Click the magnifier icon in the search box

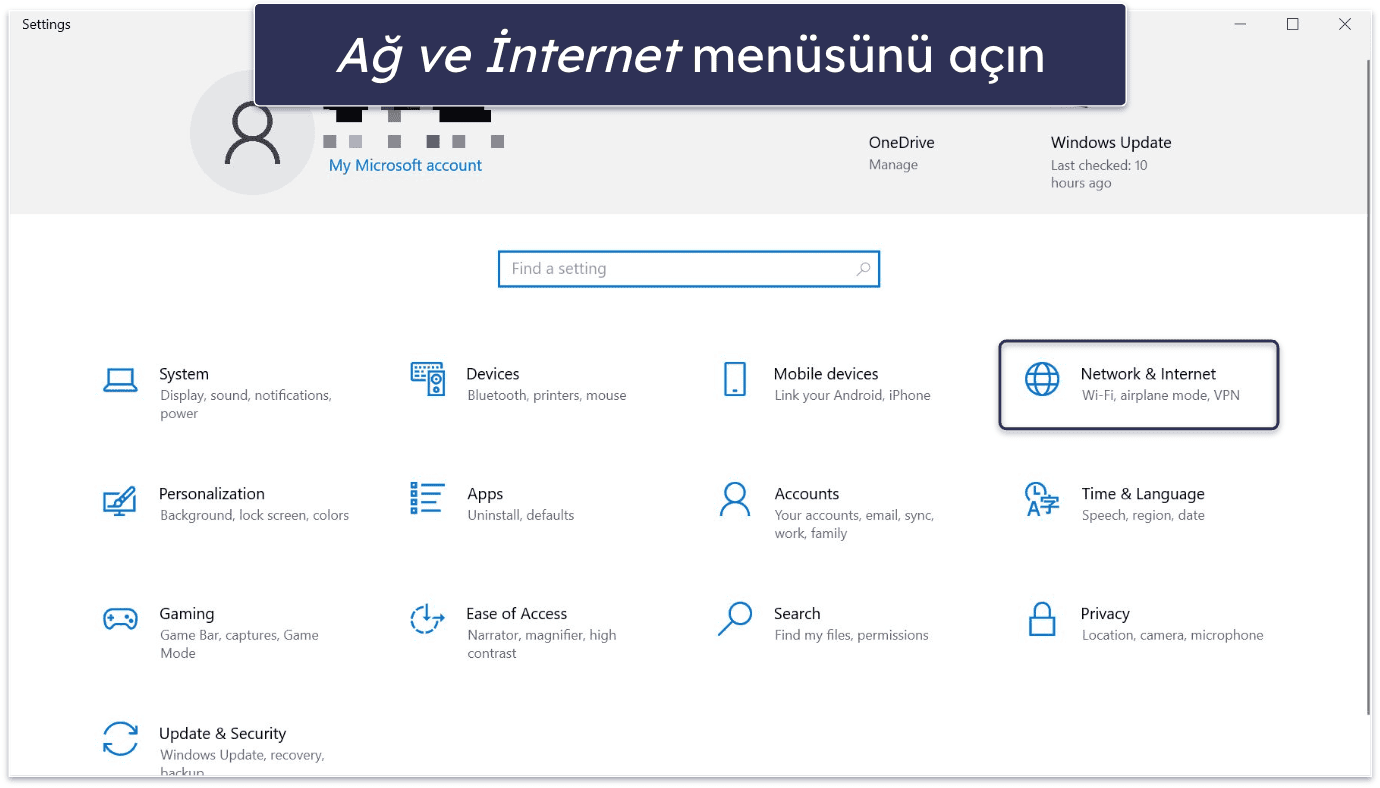(x=863, y=269)
